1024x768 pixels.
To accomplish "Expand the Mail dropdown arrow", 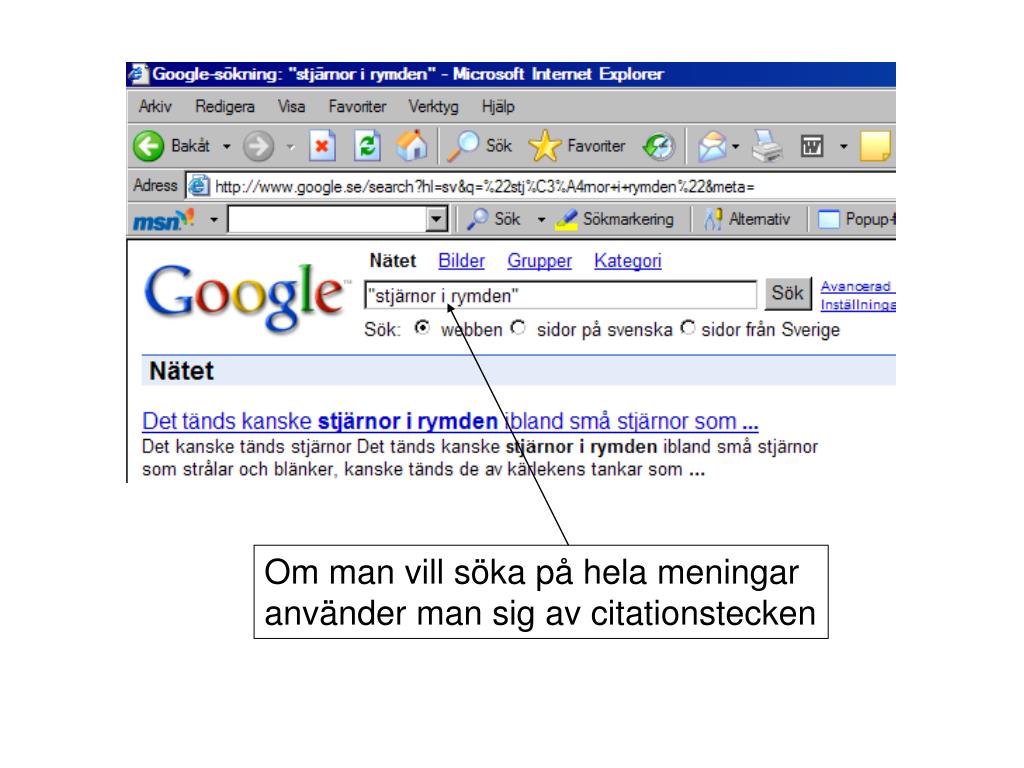I will 736,146.
